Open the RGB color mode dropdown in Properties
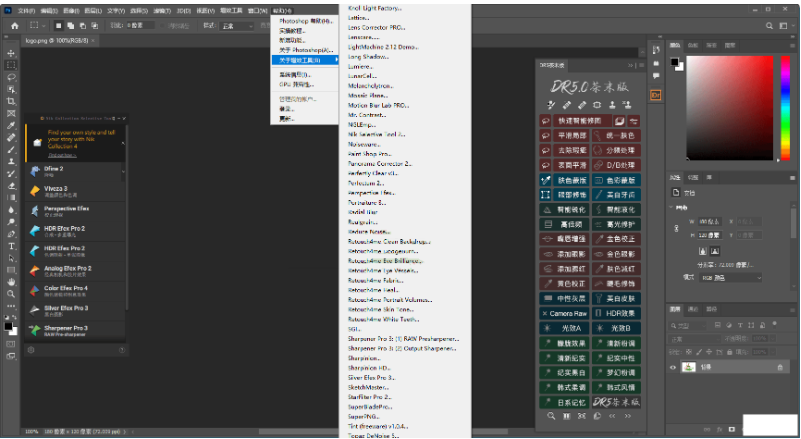Image resolution: width=801 pixels, height=439 pixels. pos(731,278)
